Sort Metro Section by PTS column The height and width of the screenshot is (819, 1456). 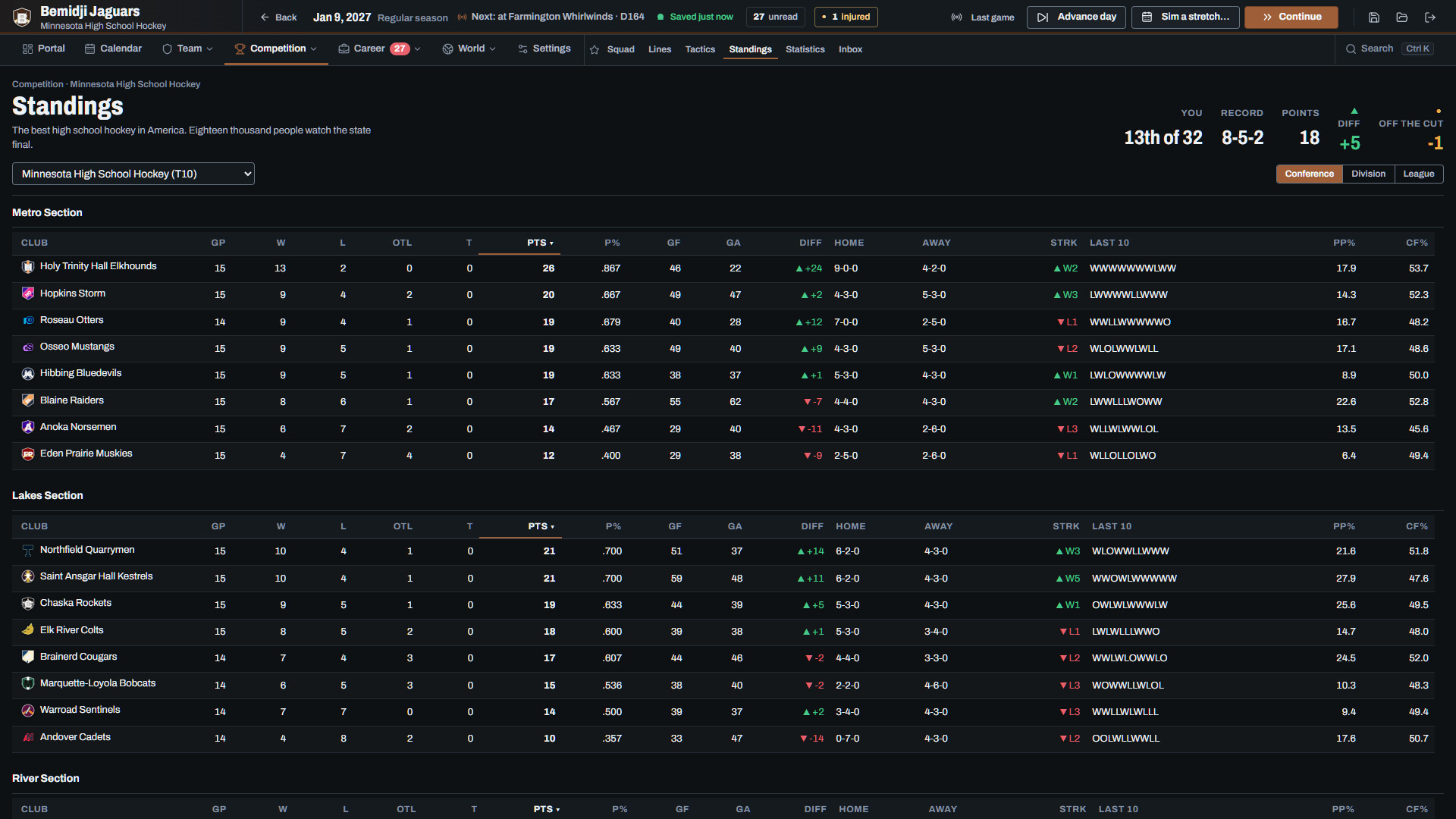tap(540, 243)
